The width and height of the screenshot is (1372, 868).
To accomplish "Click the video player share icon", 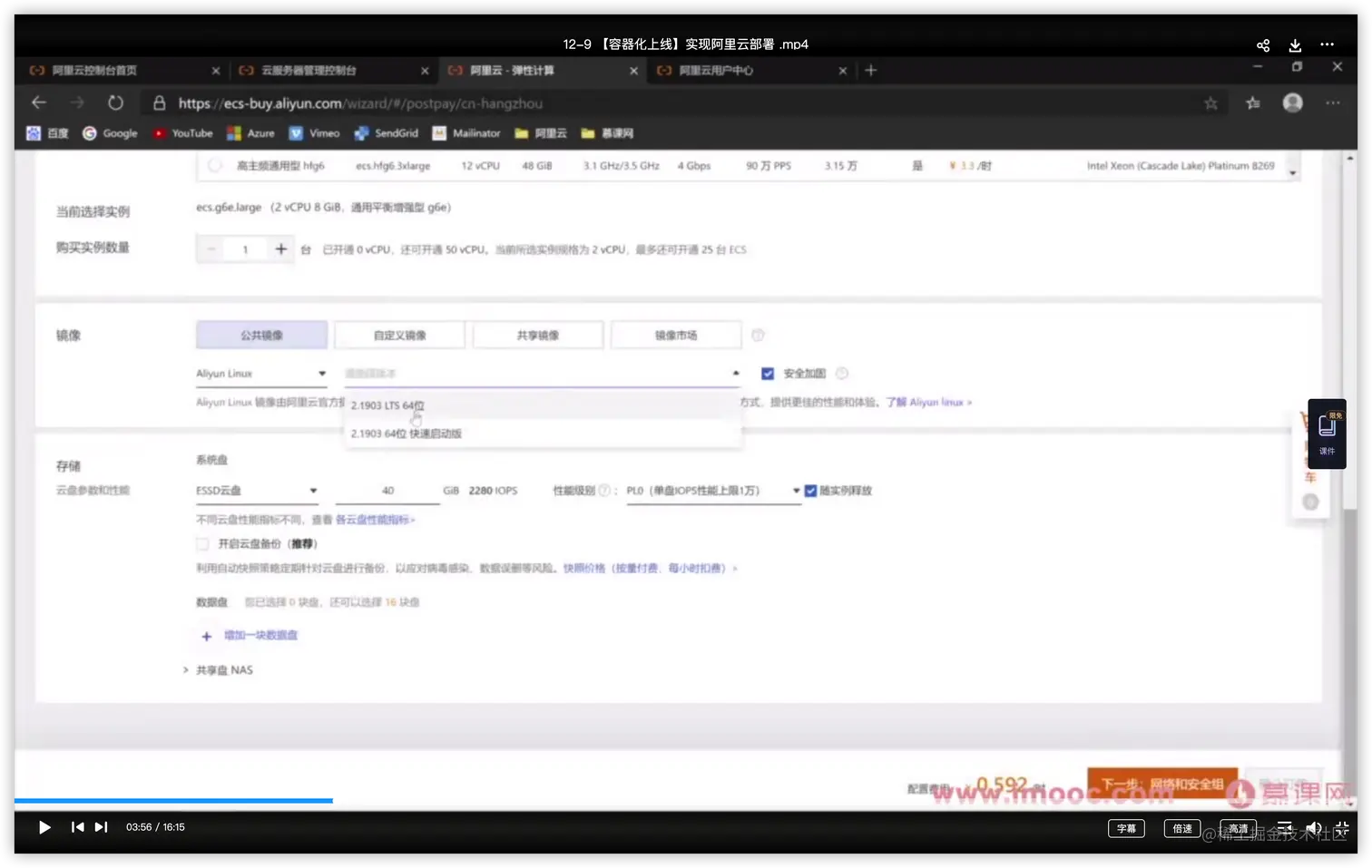I will pos(1262,44).
